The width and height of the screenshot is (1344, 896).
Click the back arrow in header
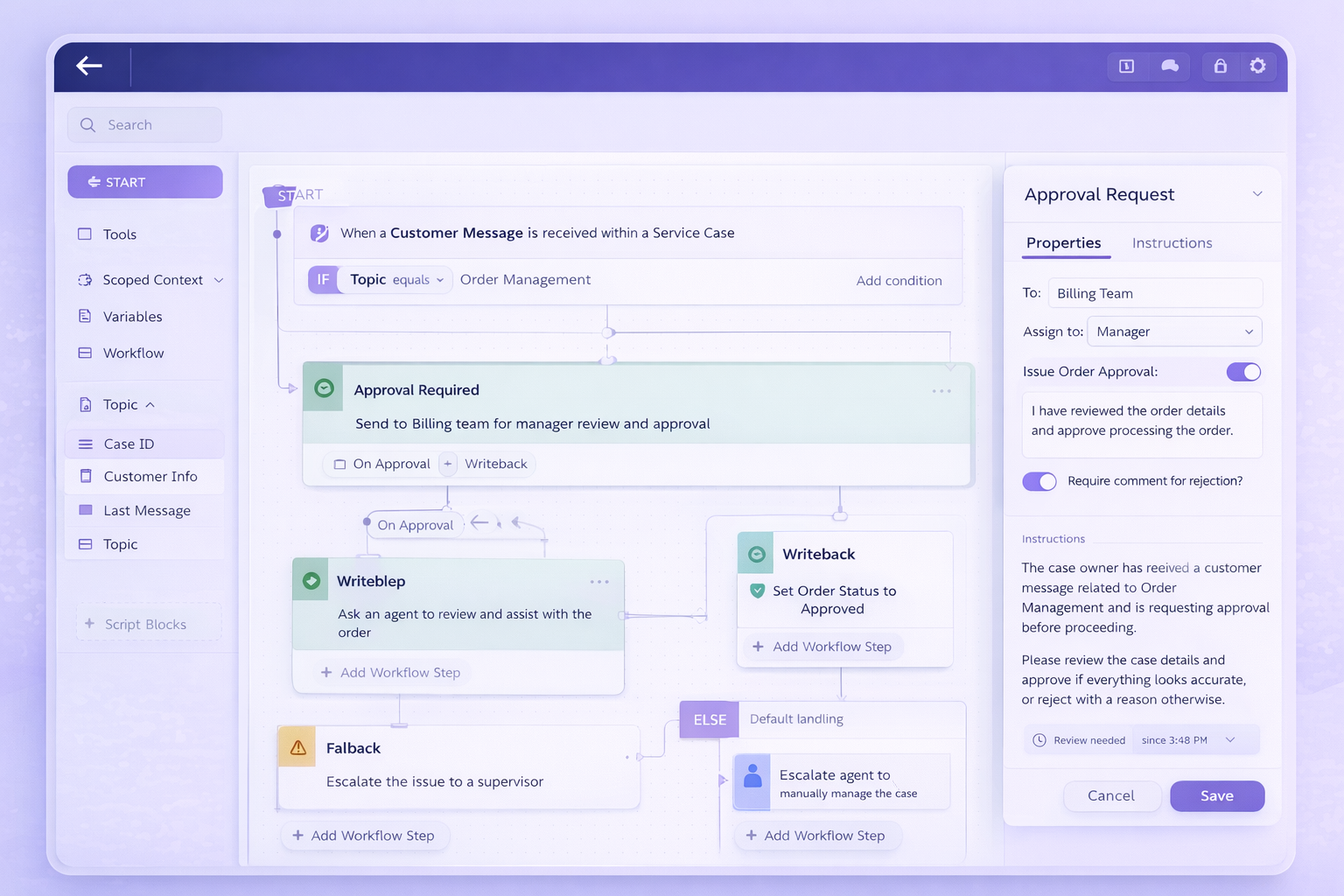tap(89, 66)
